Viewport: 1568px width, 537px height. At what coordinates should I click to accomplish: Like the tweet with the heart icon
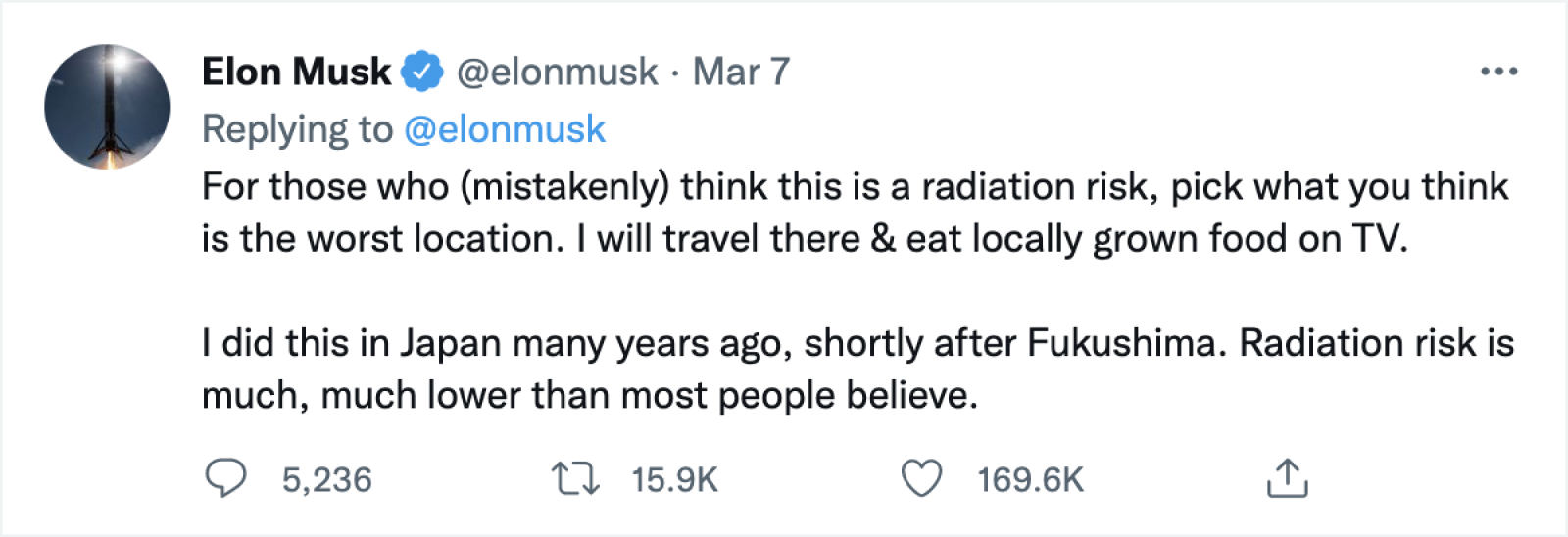(x=921, y=478)
